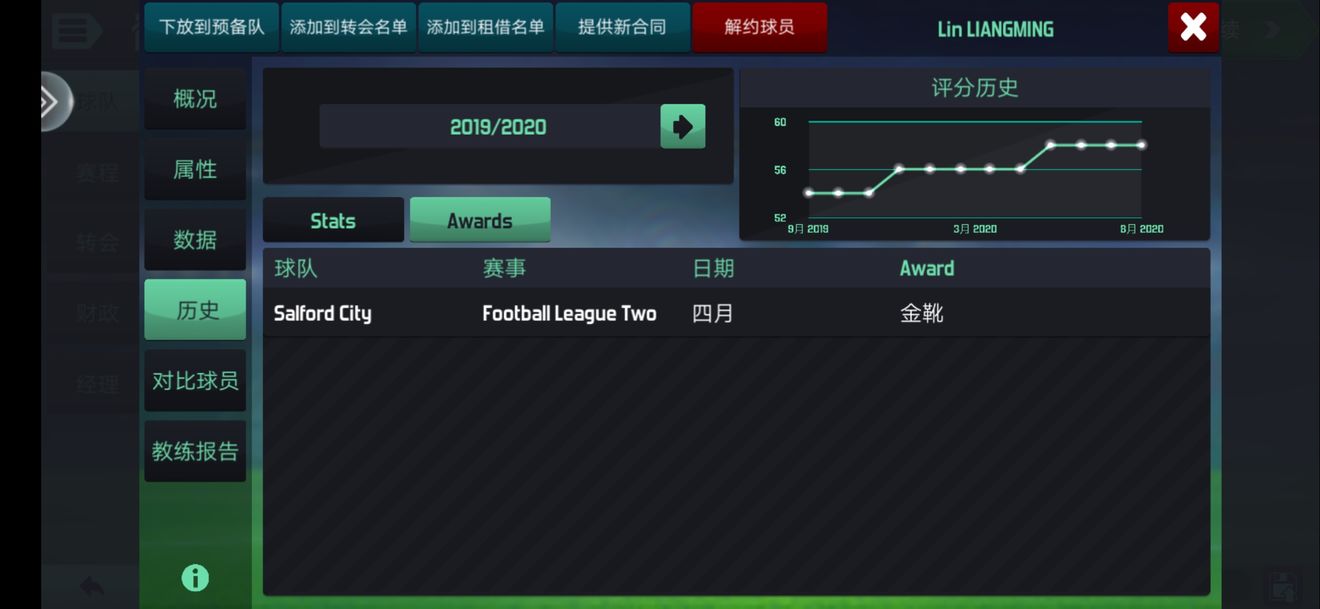1320x609 pixels.
Task: Click 添加到转会名单 button
Action: tap(349, 27)
